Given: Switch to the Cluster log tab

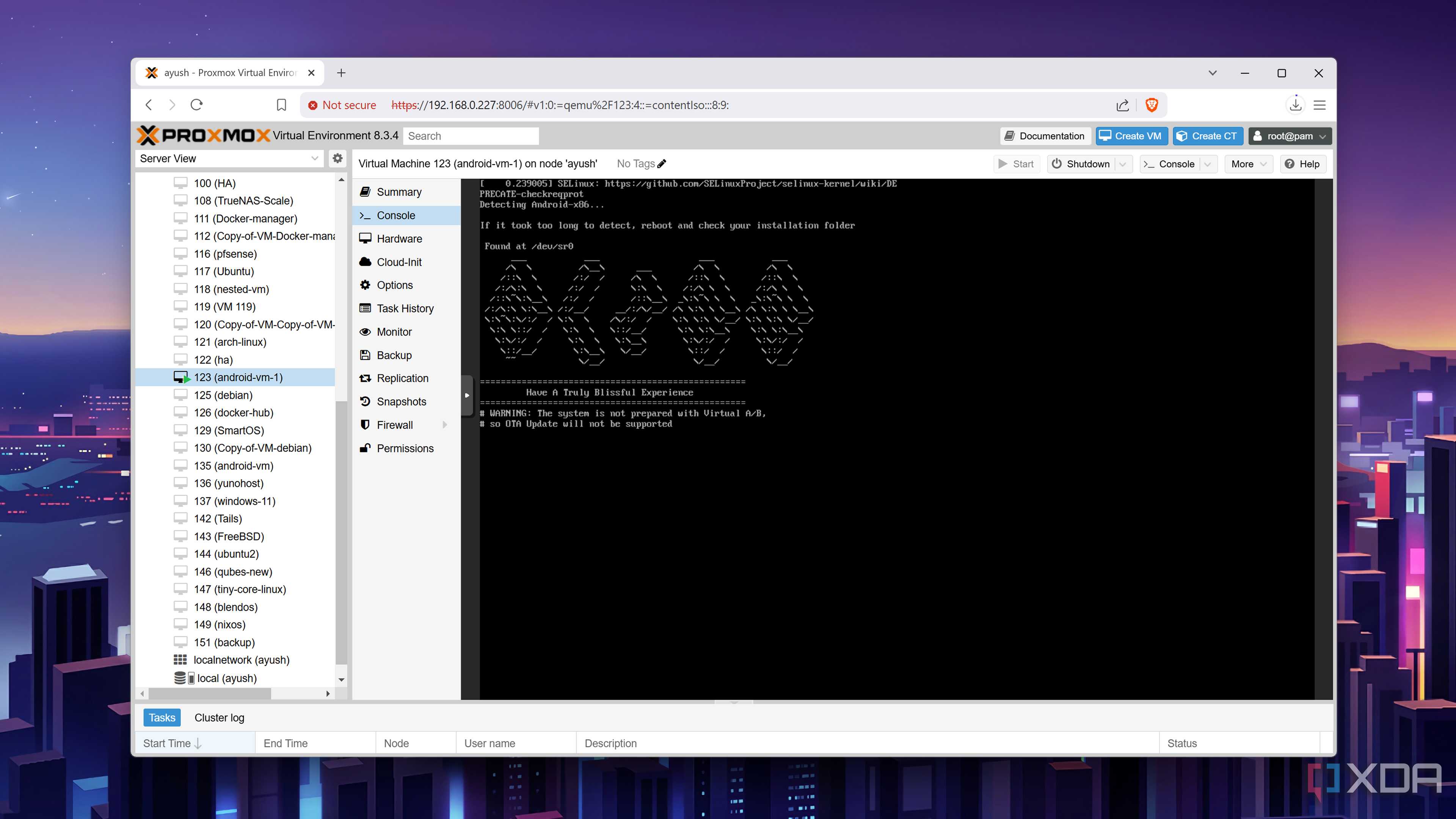Looking at the screenshot, I should [219, 717].
